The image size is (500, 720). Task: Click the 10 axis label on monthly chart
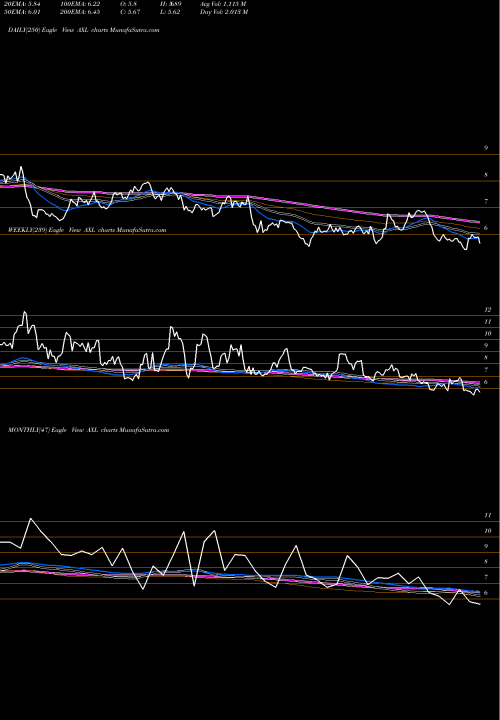[x=488, y=531]
